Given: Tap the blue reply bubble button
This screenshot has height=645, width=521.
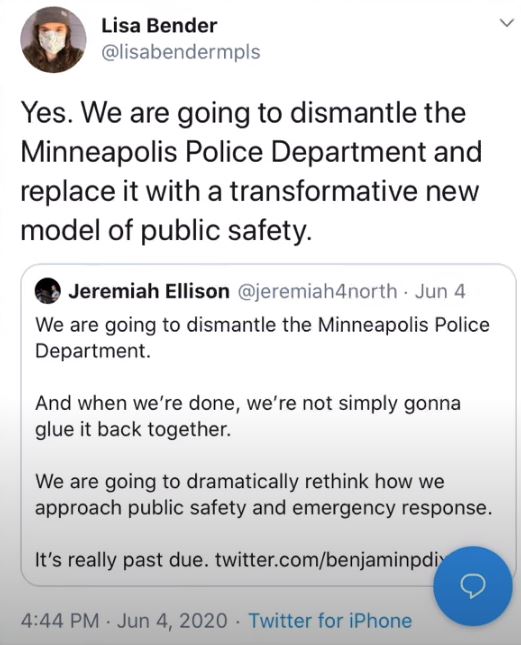Looking at the screenshot, I should 473,585.
